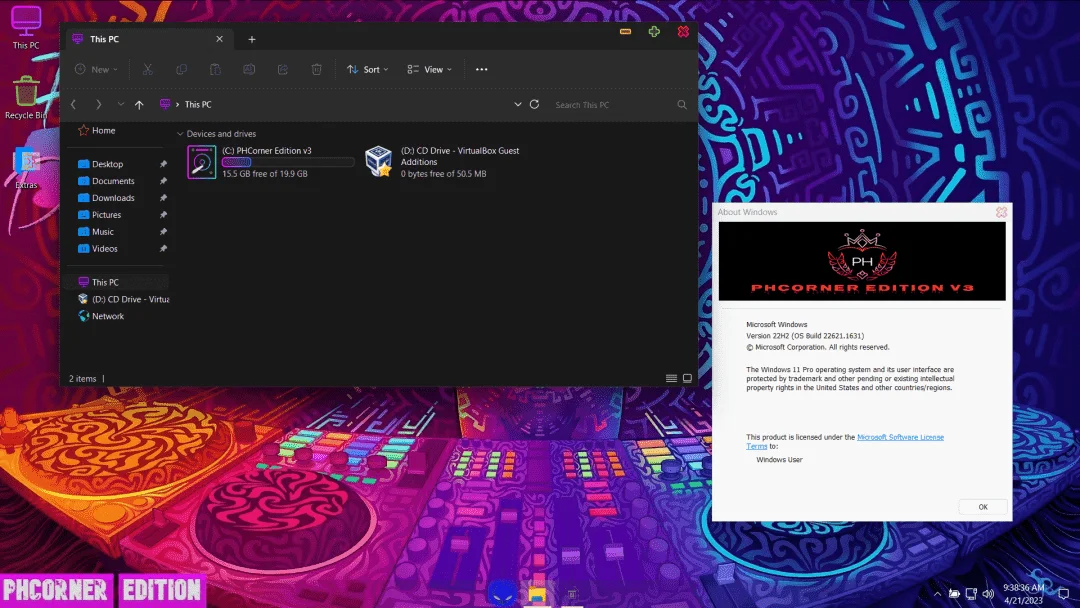Click the Share icon in Explorer toolbar
1080x608 pixels.
[x=282, y=70]
